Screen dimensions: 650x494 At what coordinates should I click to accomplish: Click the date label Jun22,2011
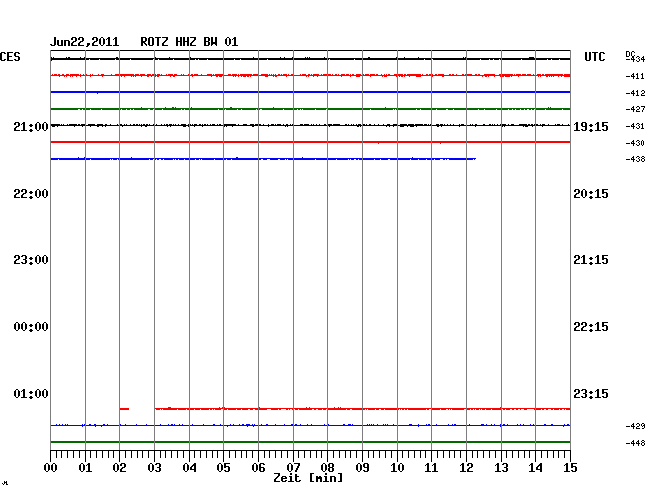click(x=85, y=42)
